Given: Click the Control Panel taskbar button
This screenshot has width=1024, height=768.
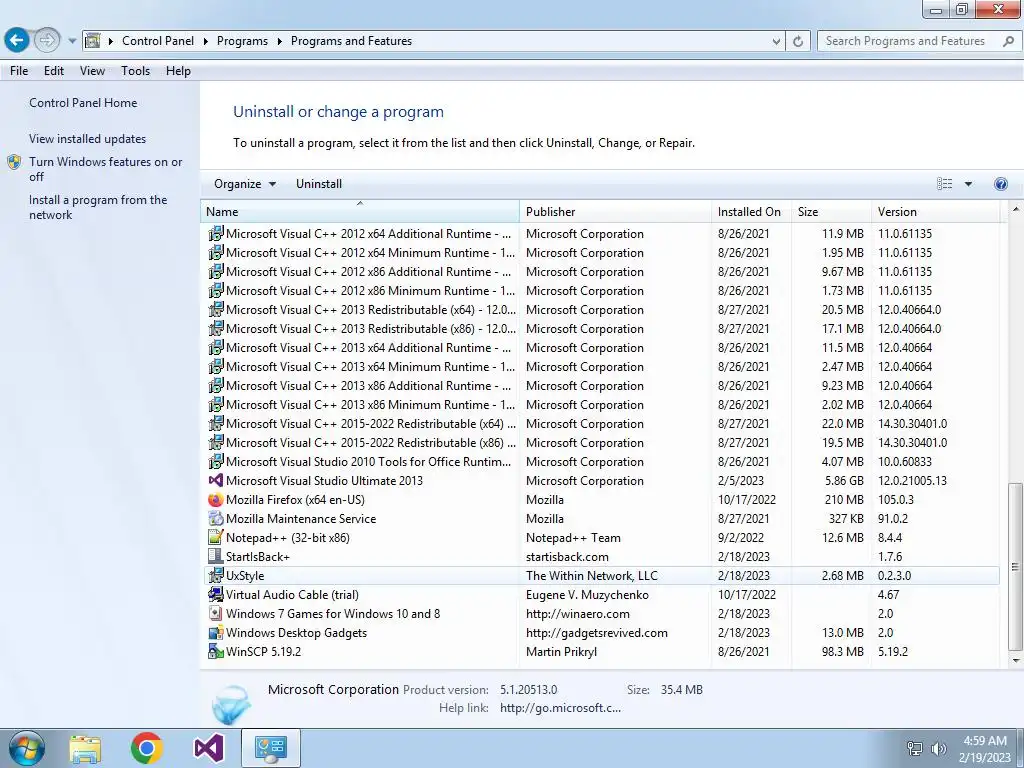Looking at the screenshot, I should (271, 748).
